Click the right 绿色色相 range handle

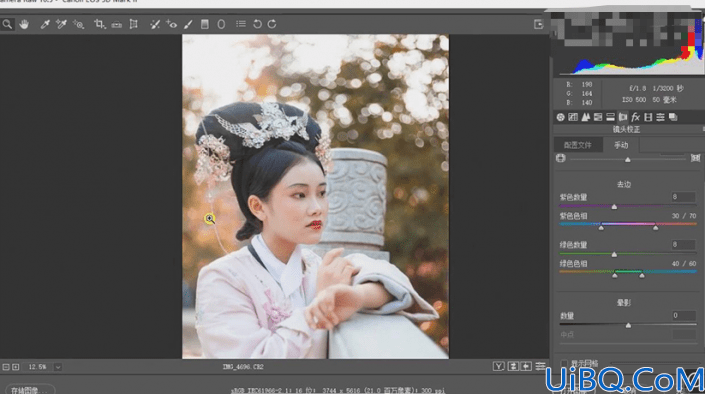642,275
